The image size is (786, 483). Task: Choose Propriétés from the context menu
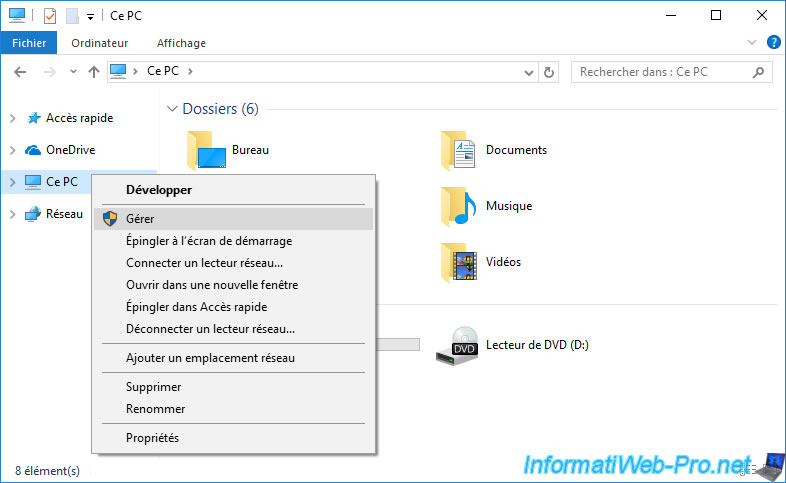[152, 437]
